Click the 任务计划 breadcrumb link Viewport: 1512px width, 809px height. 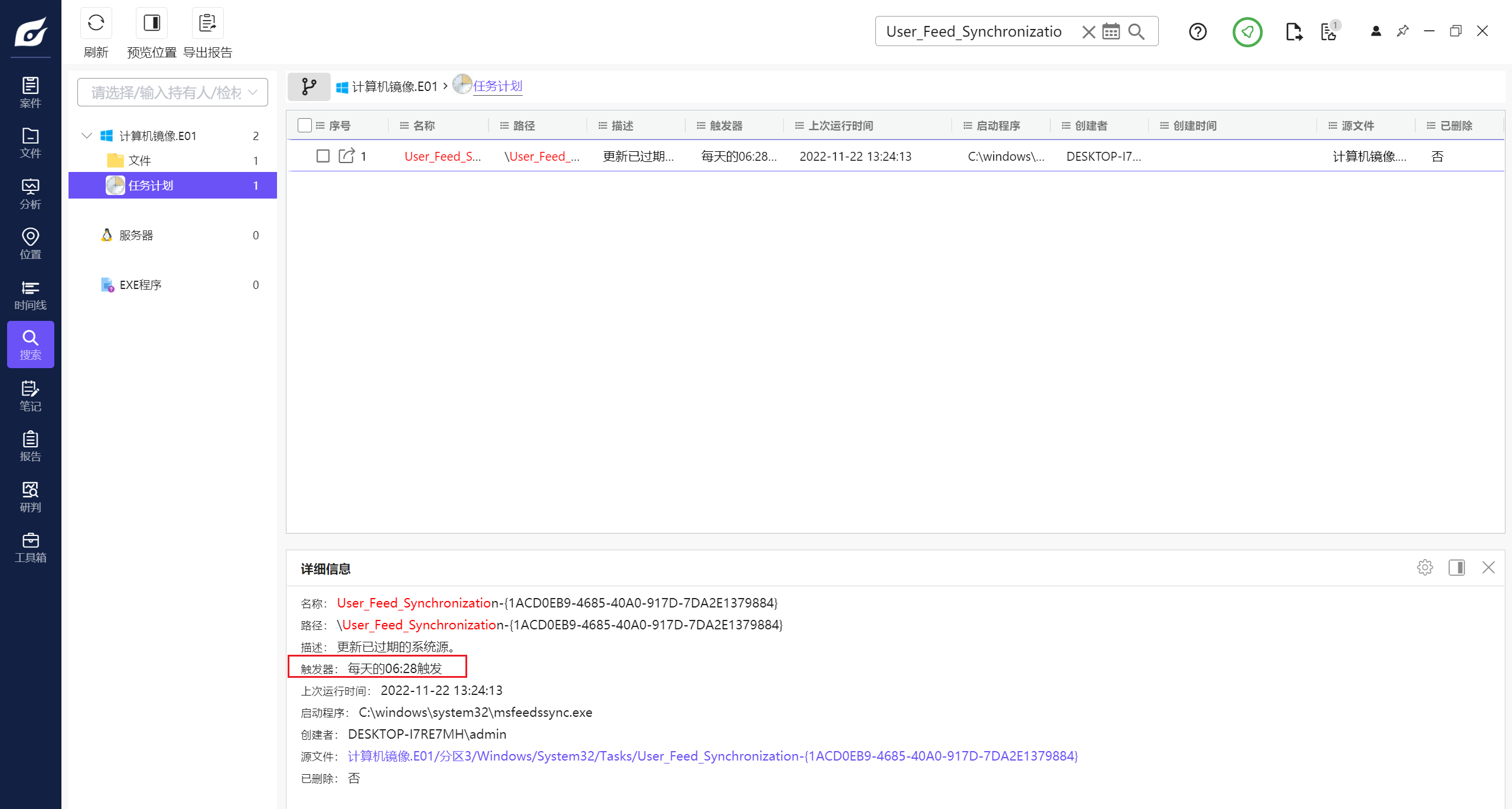coord(497,86)
